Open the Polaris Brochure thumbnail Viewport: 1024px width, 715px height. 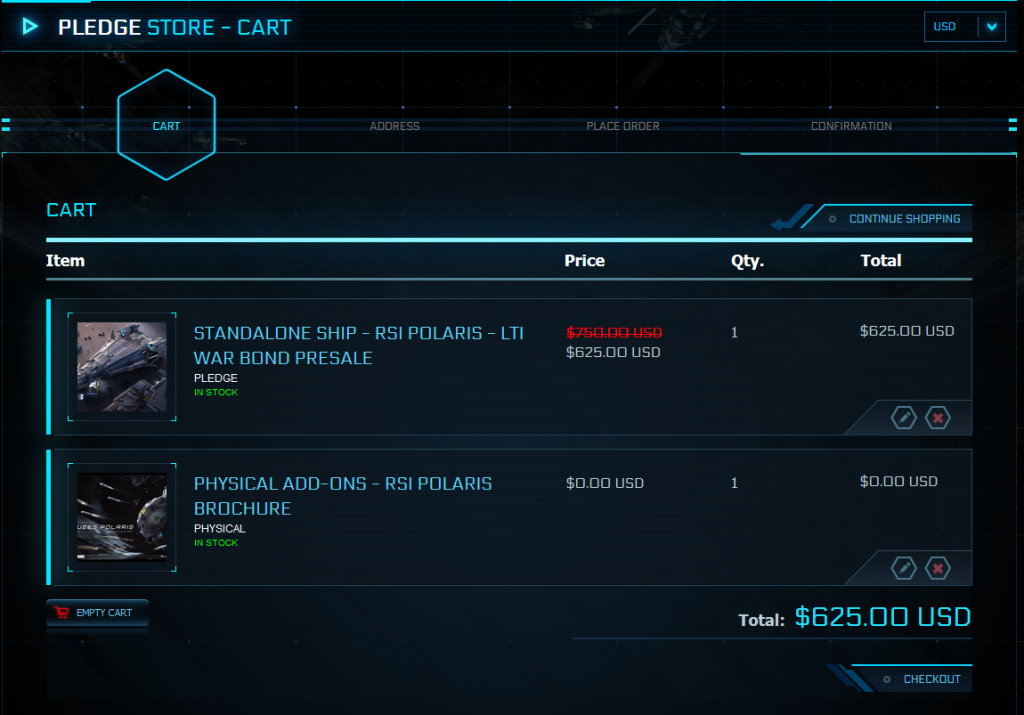tap(122, 517)
